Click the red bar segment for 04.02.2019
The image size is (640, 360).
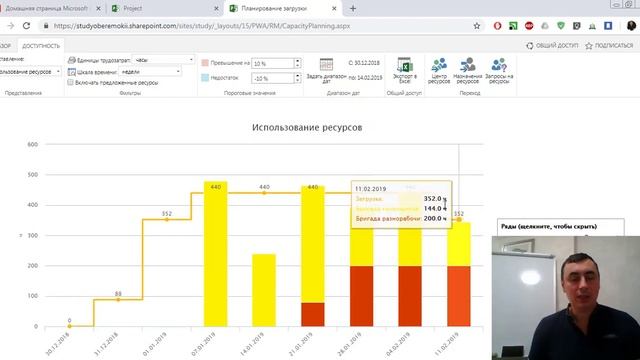(410, 296)
